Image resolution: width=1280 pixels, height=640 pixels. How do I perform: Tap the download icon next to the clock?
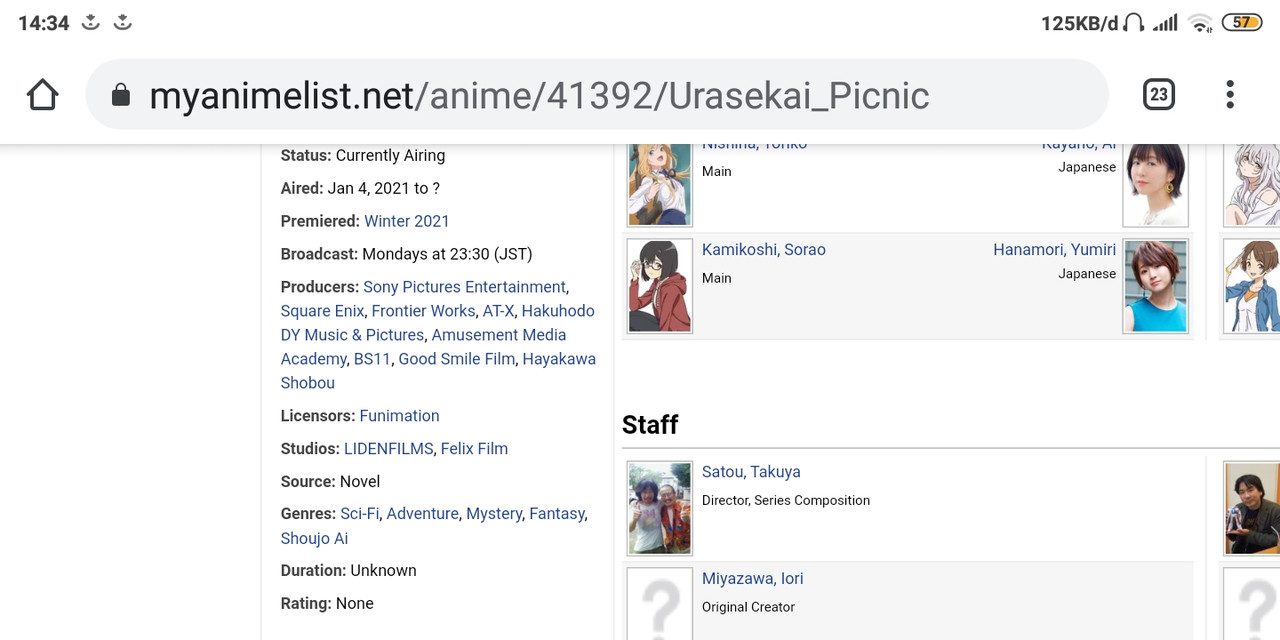[89, 20]
